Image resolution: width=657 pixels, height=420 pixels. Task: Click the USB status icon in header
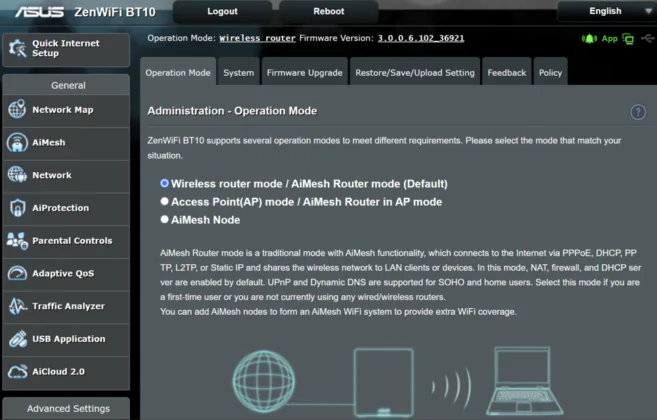pyautogui.click(x=647, y=39)
